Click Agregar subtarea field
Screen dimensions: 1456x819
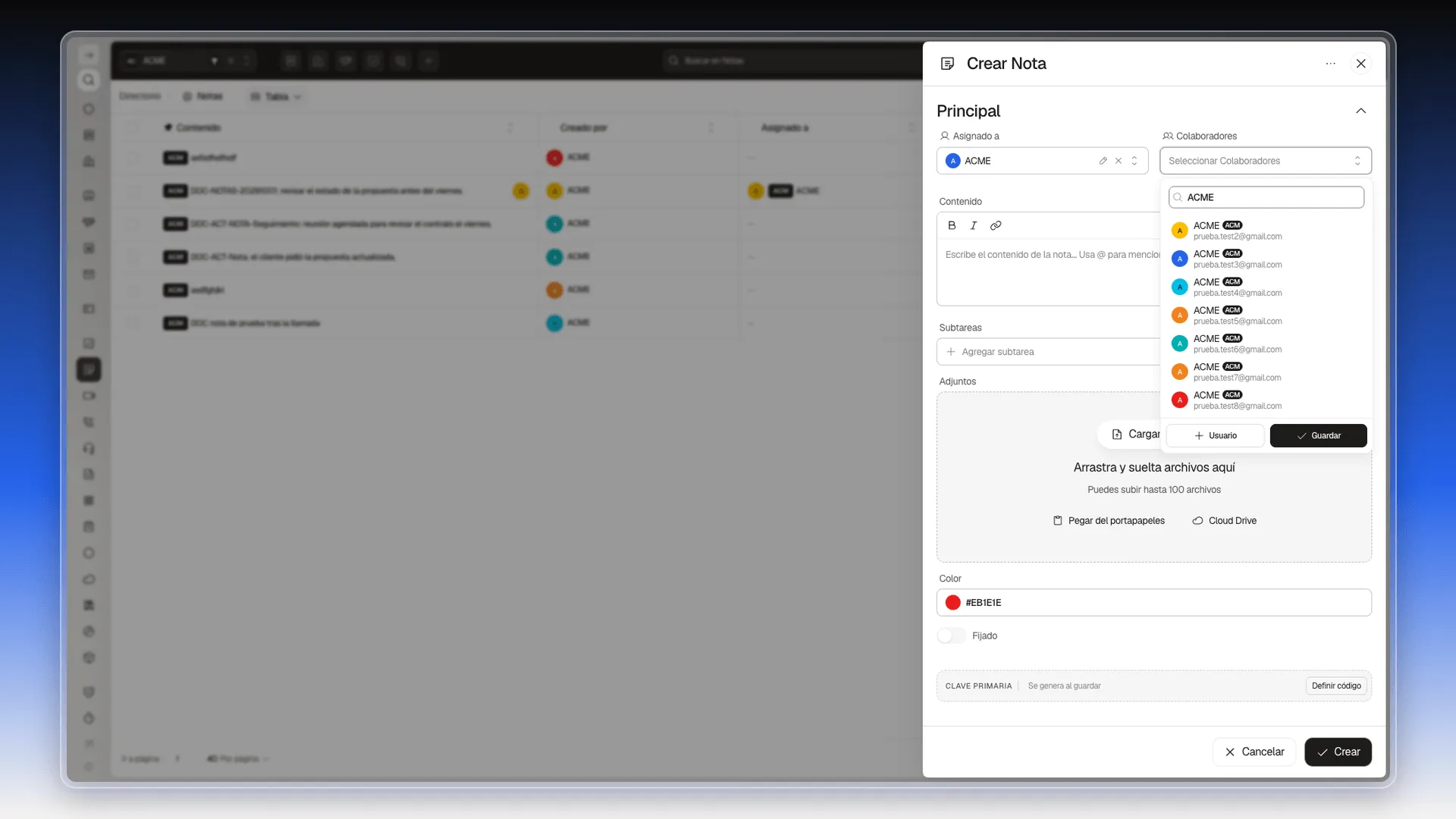(1048, 352)
